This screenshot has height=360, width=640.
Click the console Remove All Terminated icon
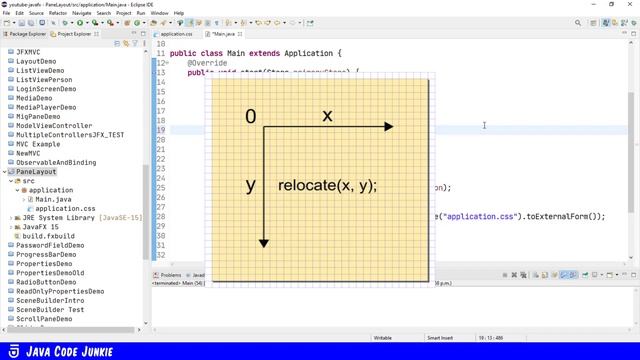[524, 275]
